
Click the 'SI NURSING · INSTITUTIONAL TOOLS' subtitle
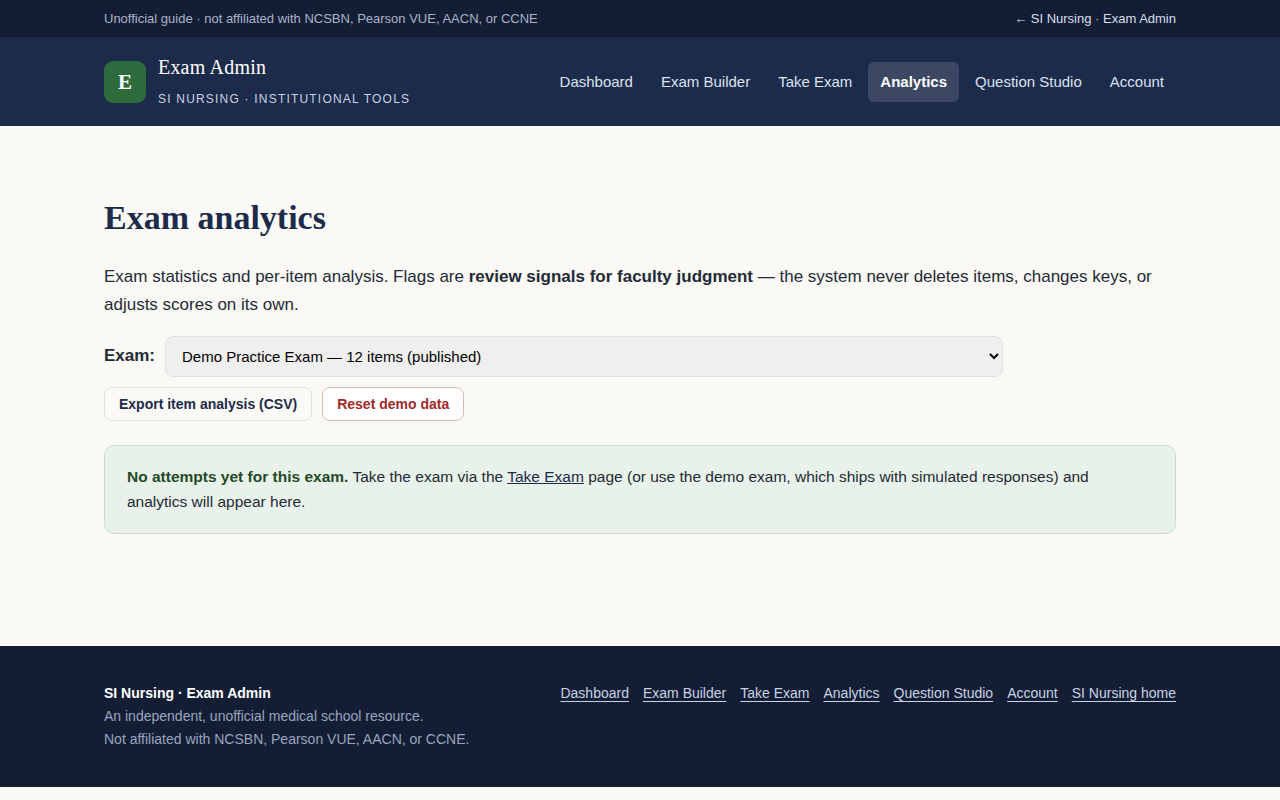(284, 99)
